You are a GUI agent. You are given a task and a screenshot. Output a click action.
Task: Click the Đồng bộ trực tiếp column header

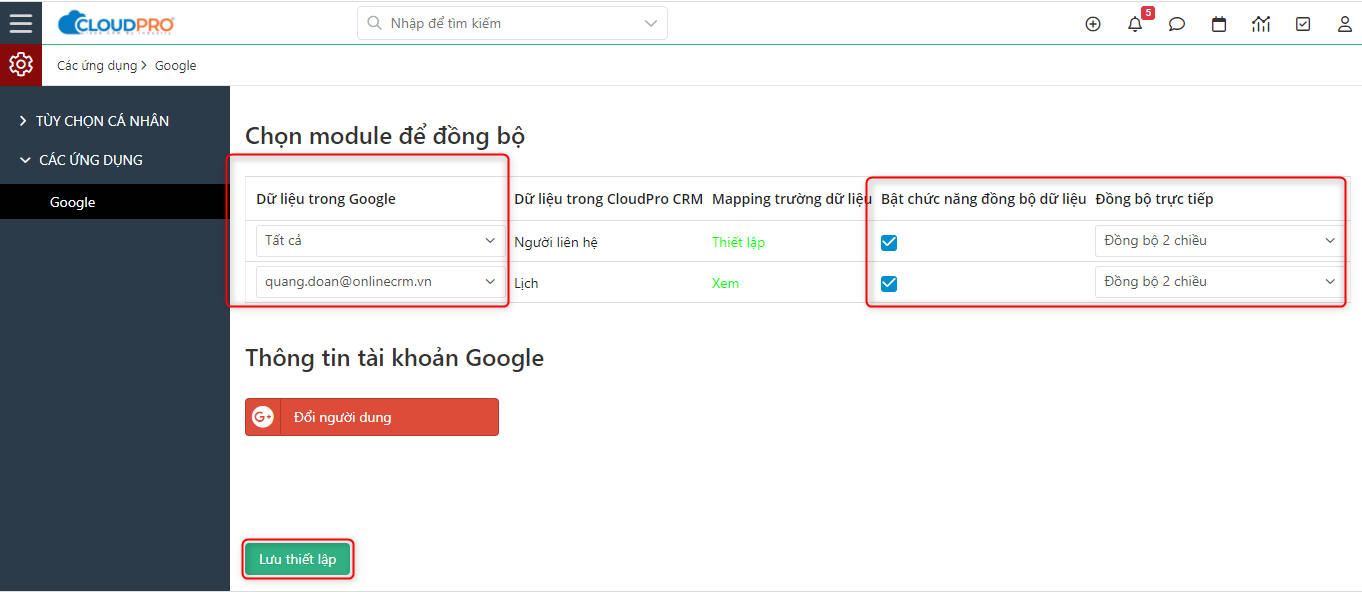(x=1154, y=199)
